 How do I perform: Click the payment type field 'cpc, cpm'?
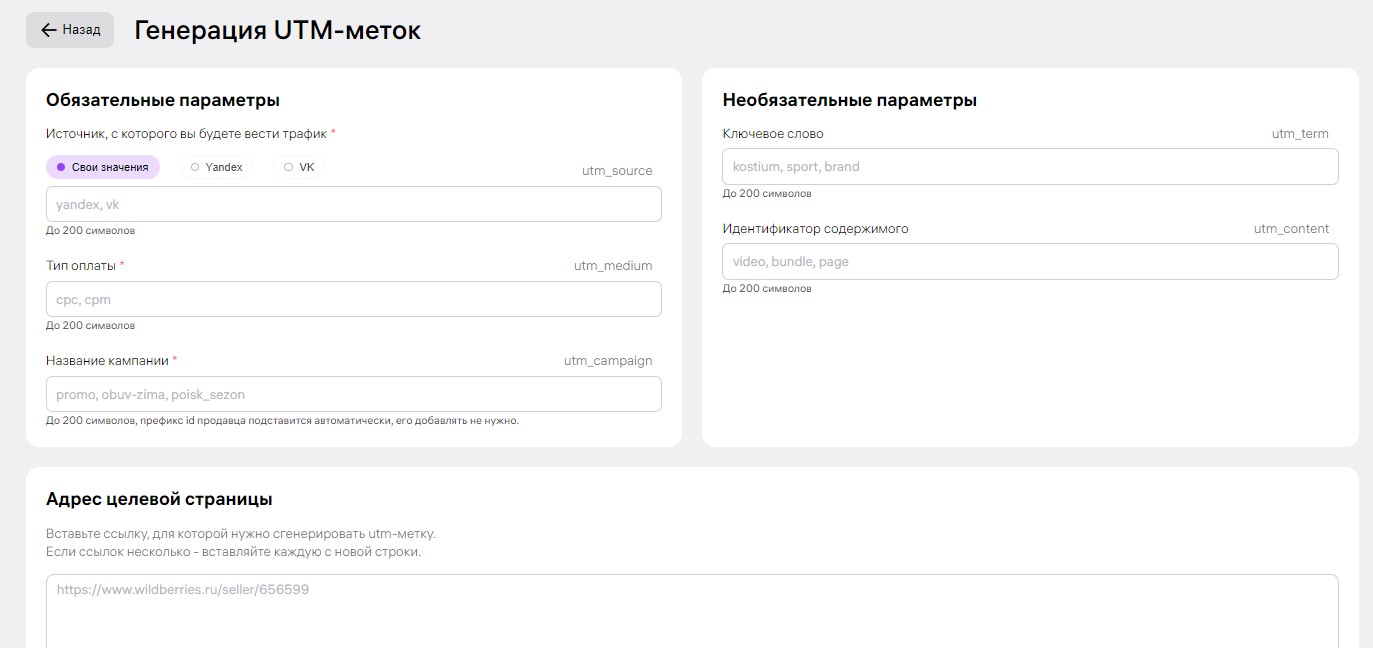(353, 299)
